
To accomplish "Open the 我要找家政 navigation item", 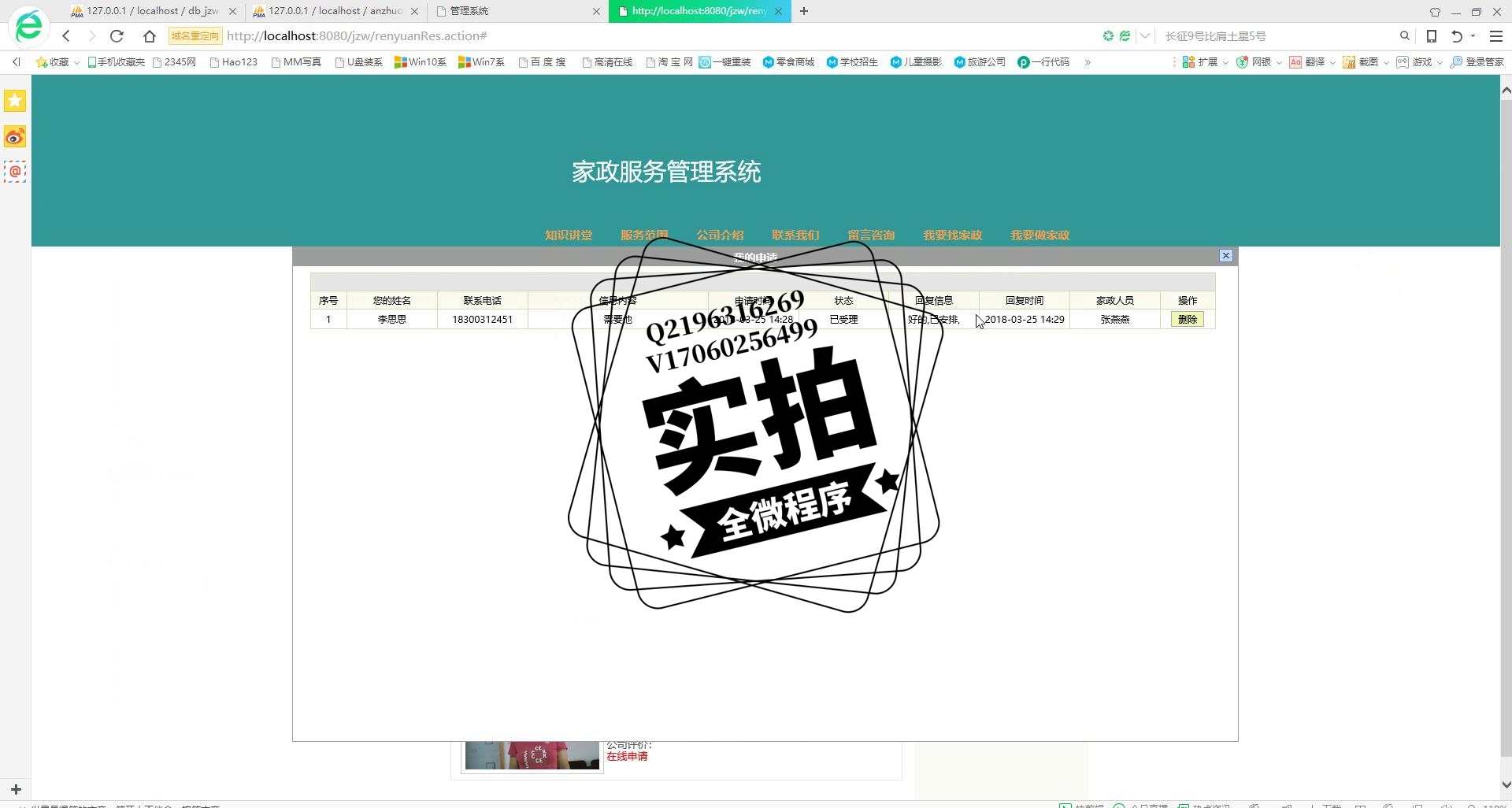I will pyautogui.click(x=953, y=235).
